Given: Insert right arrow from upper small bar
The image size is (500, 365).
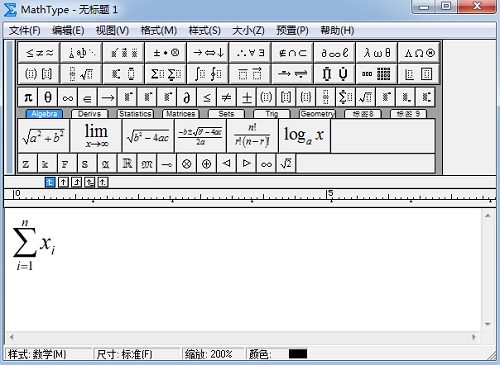Looking at the screenshot, I should (x=107, y=97).
